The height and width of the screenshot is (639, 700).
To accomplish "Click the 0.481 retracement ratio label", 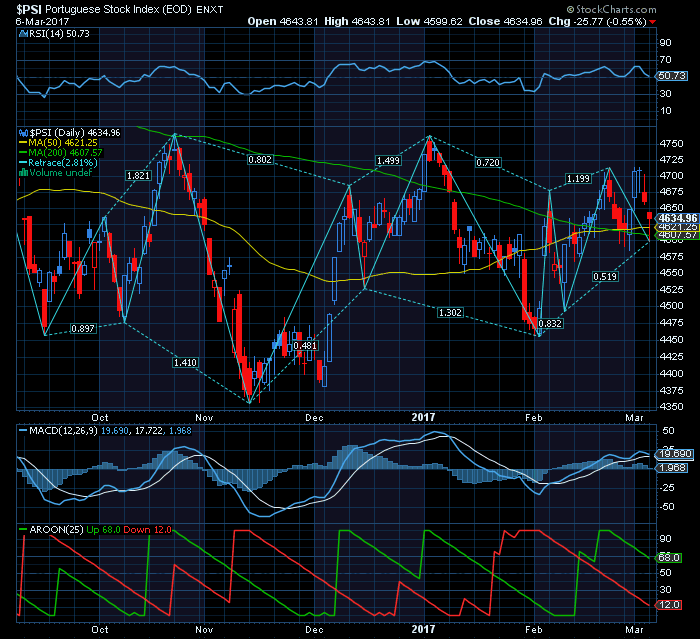I will 305,346.
